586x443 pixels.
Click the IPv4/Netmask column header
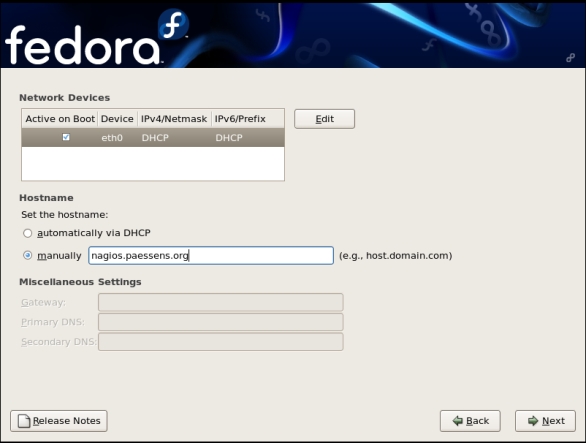174,119
